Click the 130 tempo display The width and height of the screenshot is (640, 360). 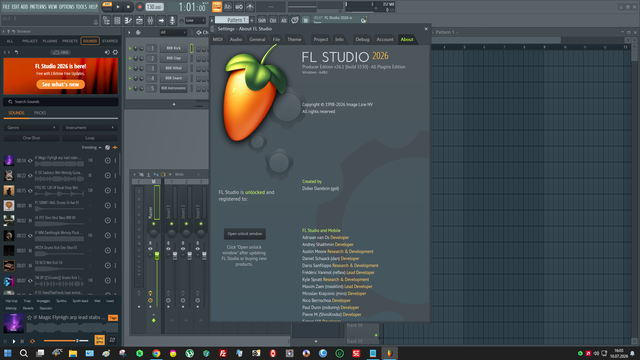pos(155,7)
